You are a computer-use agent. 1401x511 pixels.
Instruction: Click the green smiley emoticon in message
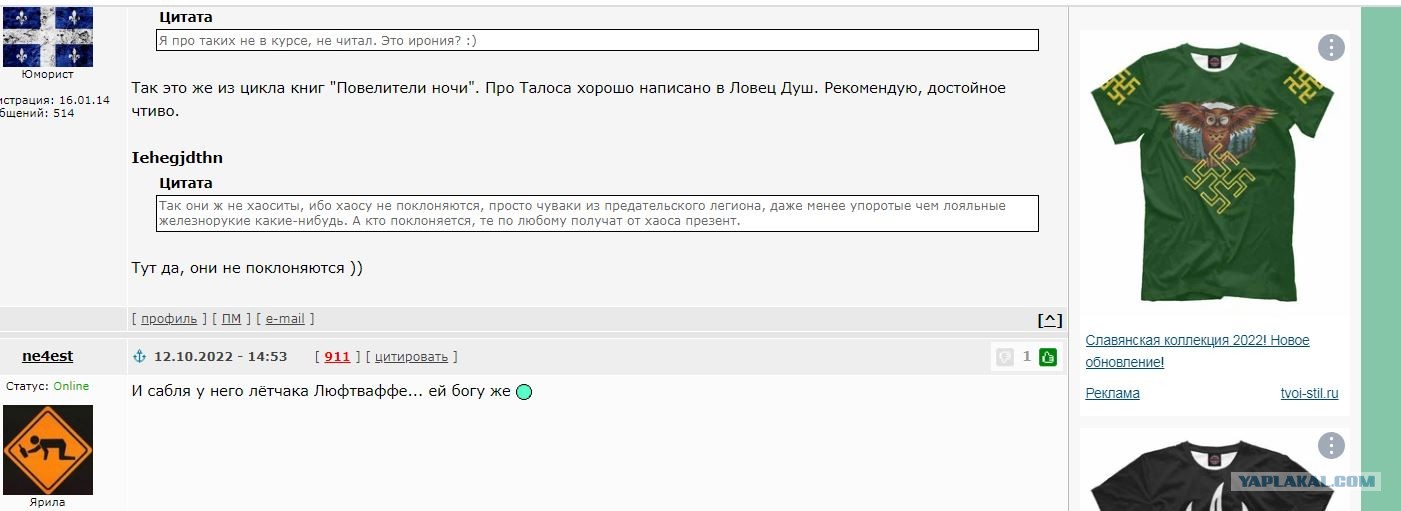click(523, 392)
